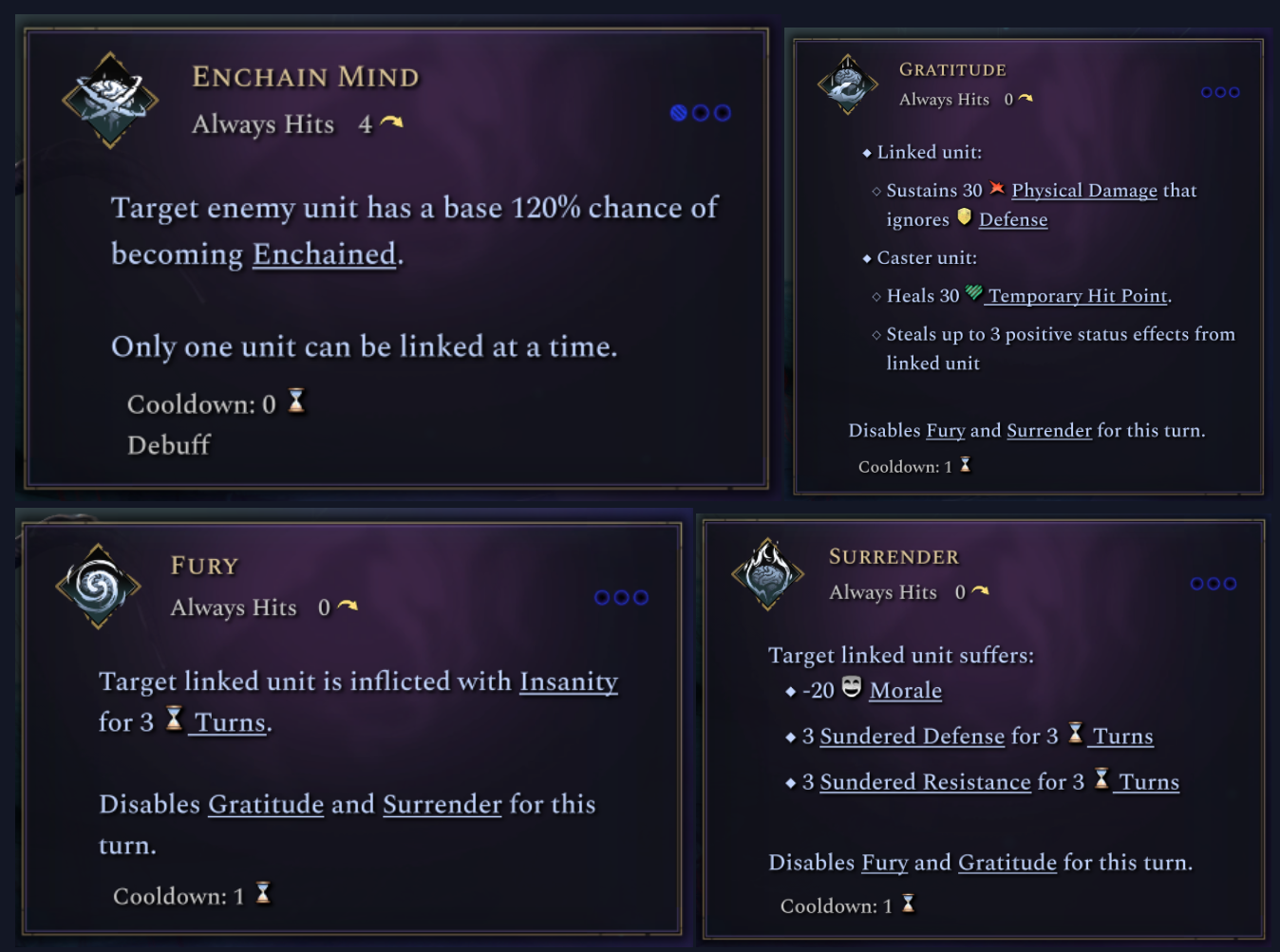Click the Gratitude skill icon
Screen dimensions: 1280x952
point(847,85)
